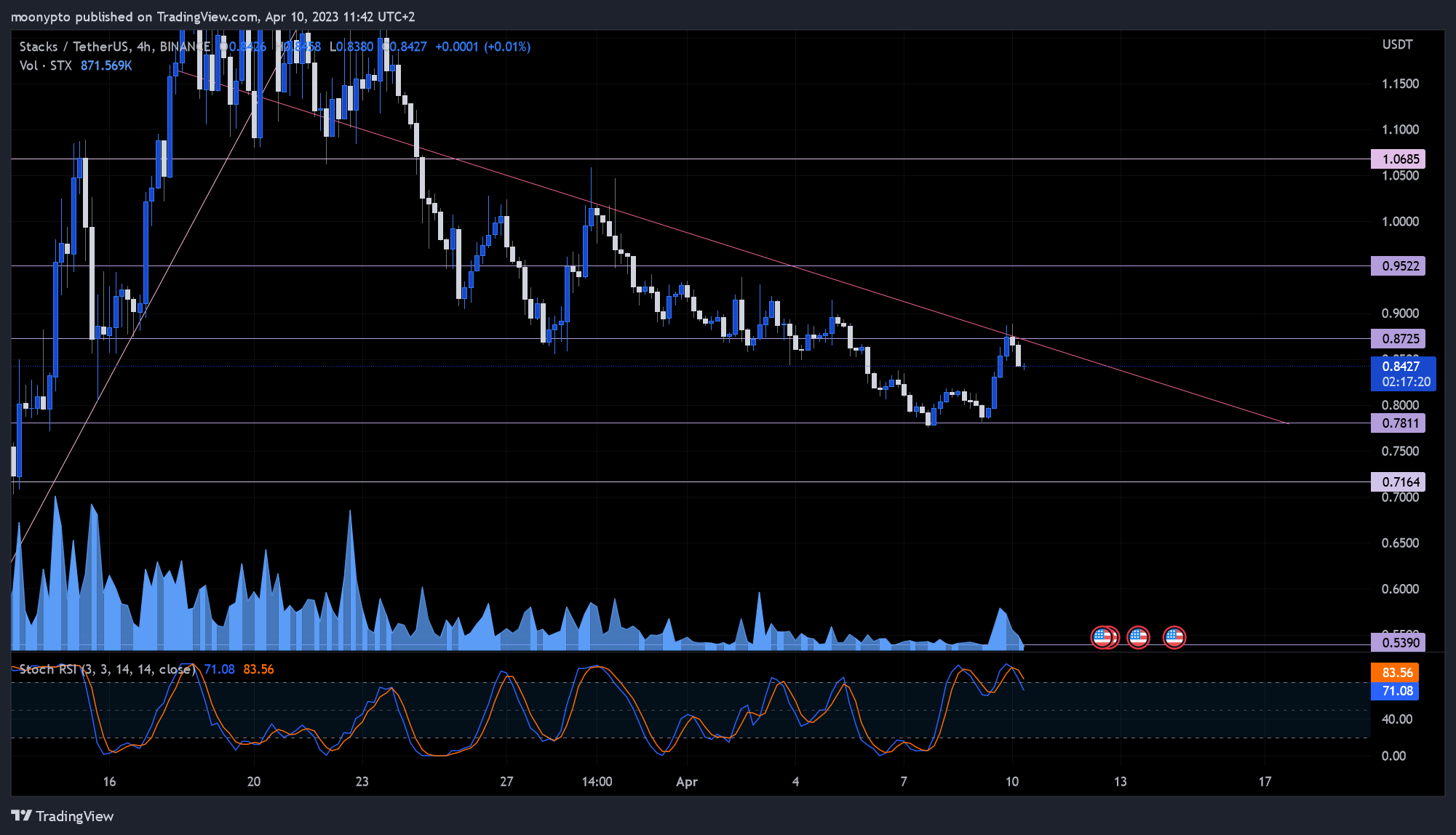Click the 0.6500 price axis tick
Image resolution: width=1456 pixels, height=835 pixels.
[x=1400, y=543]
